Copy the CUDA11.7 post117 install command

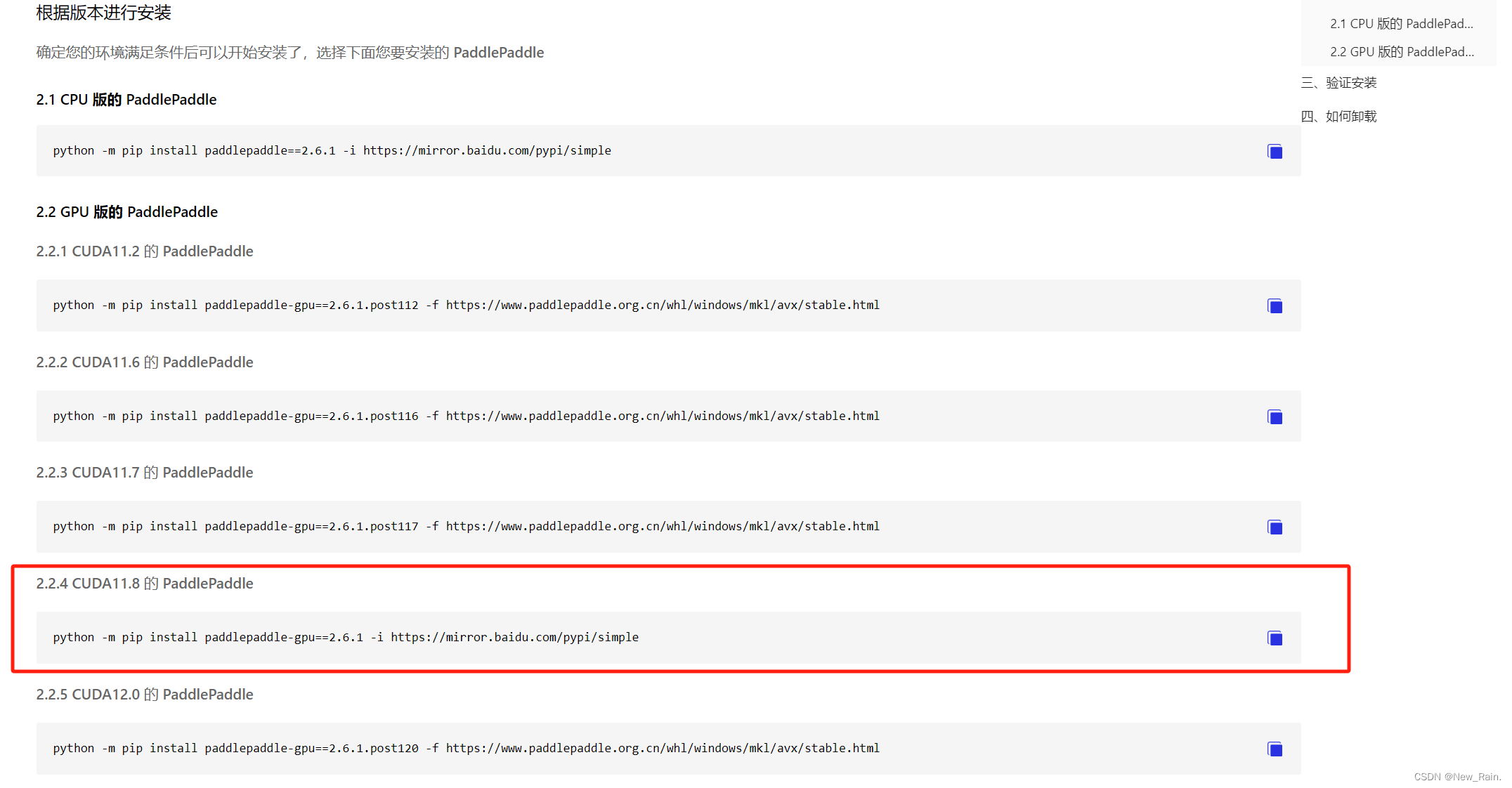(1275, 527)
